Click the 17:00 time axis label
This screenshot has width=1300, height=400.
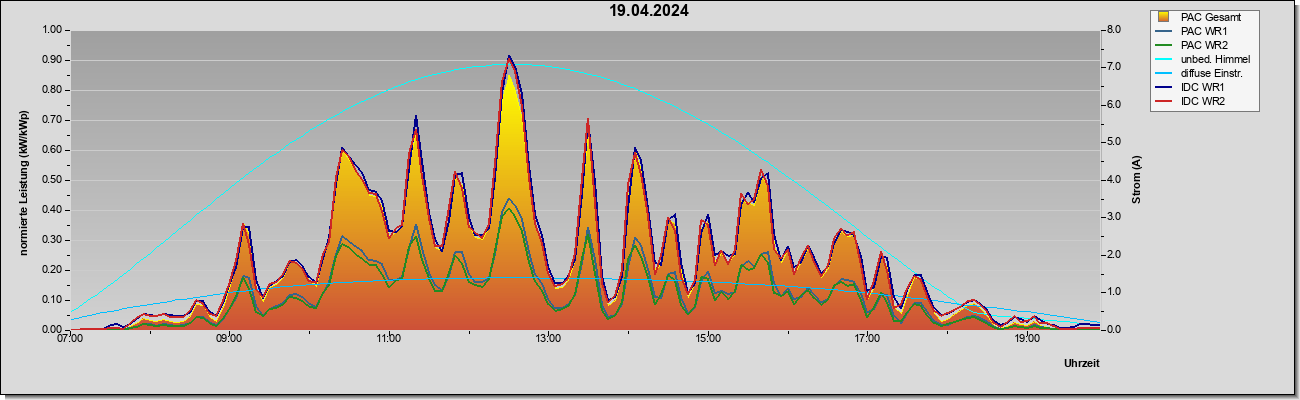coord(867,338)
